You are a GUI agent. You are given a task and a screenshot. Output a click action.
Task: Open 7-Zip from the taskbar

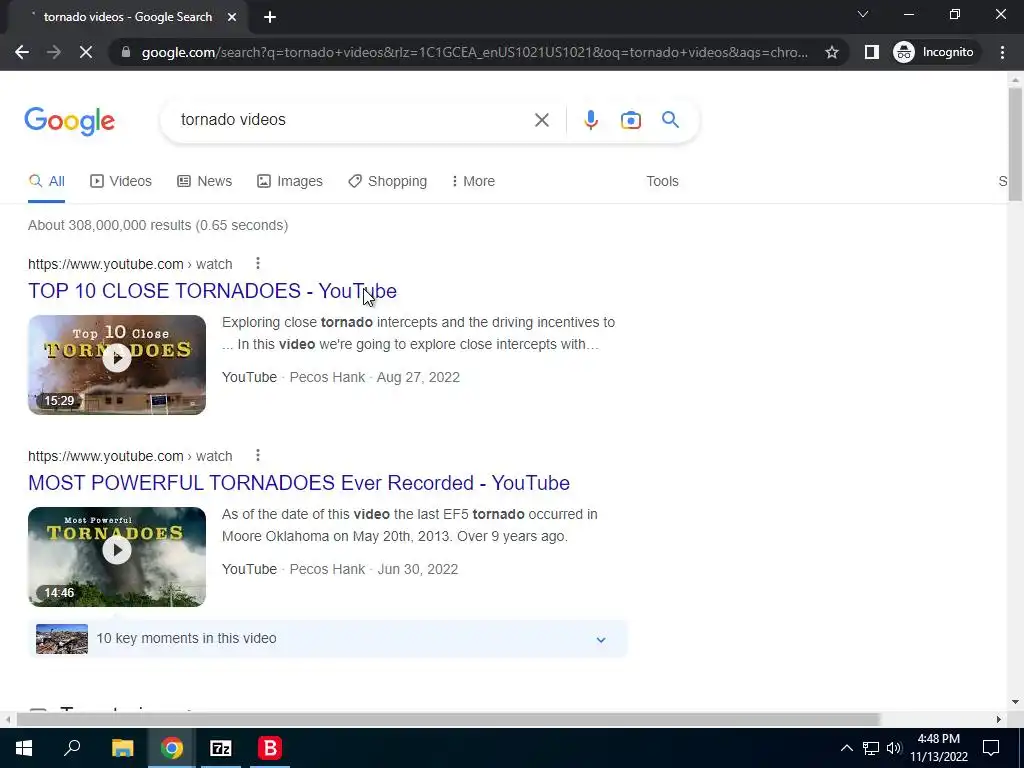click(x=221, y=748)
